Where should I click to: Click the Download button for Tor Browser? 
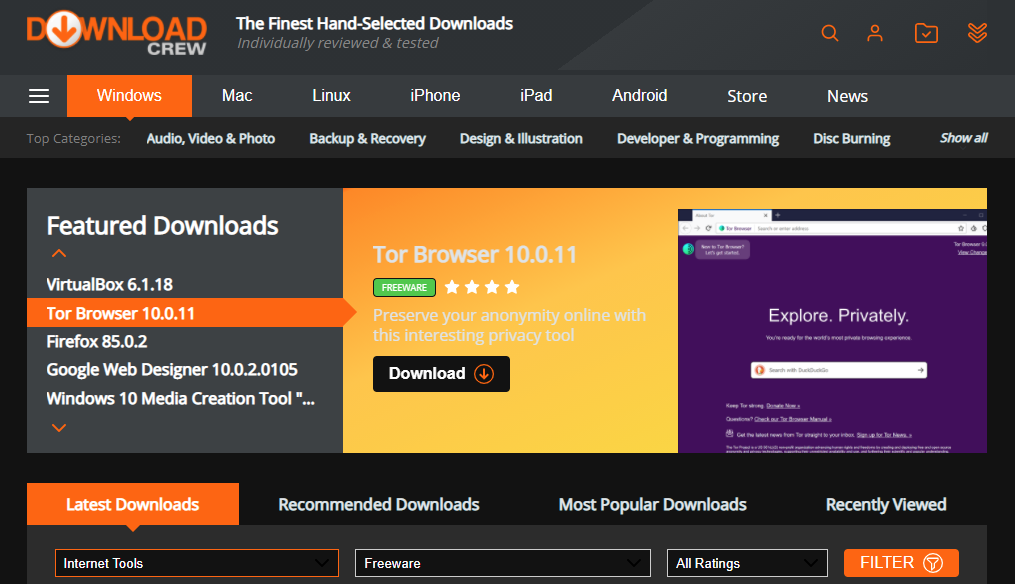(441, 373)
